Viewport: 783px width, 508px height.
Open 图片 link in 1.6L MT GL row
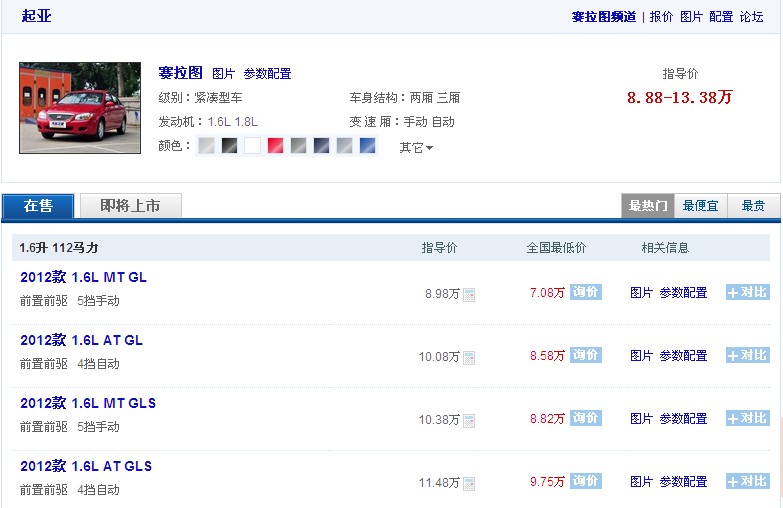642,293
